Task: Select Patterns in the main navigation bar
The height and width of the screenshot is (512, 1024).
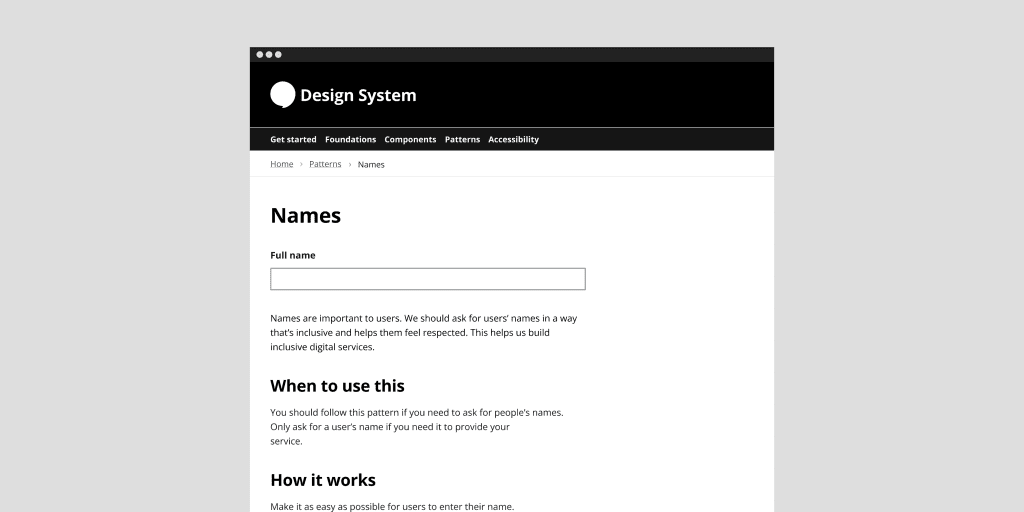Action: [x=462, y=140]
